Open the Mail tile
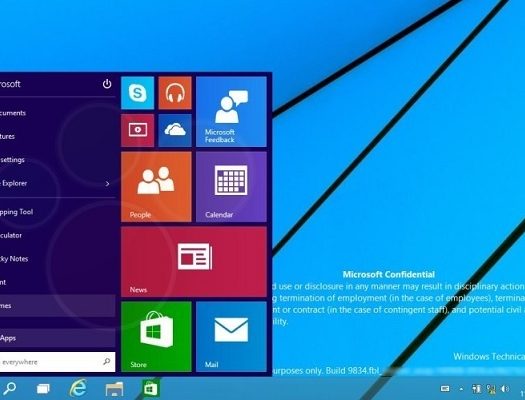Viewport: 525px width, 400px height. (231, 336)
